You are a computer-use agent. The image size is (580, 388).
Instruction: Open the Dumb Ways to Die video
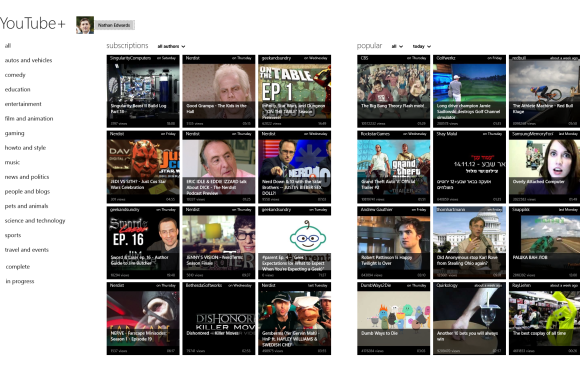394,318
